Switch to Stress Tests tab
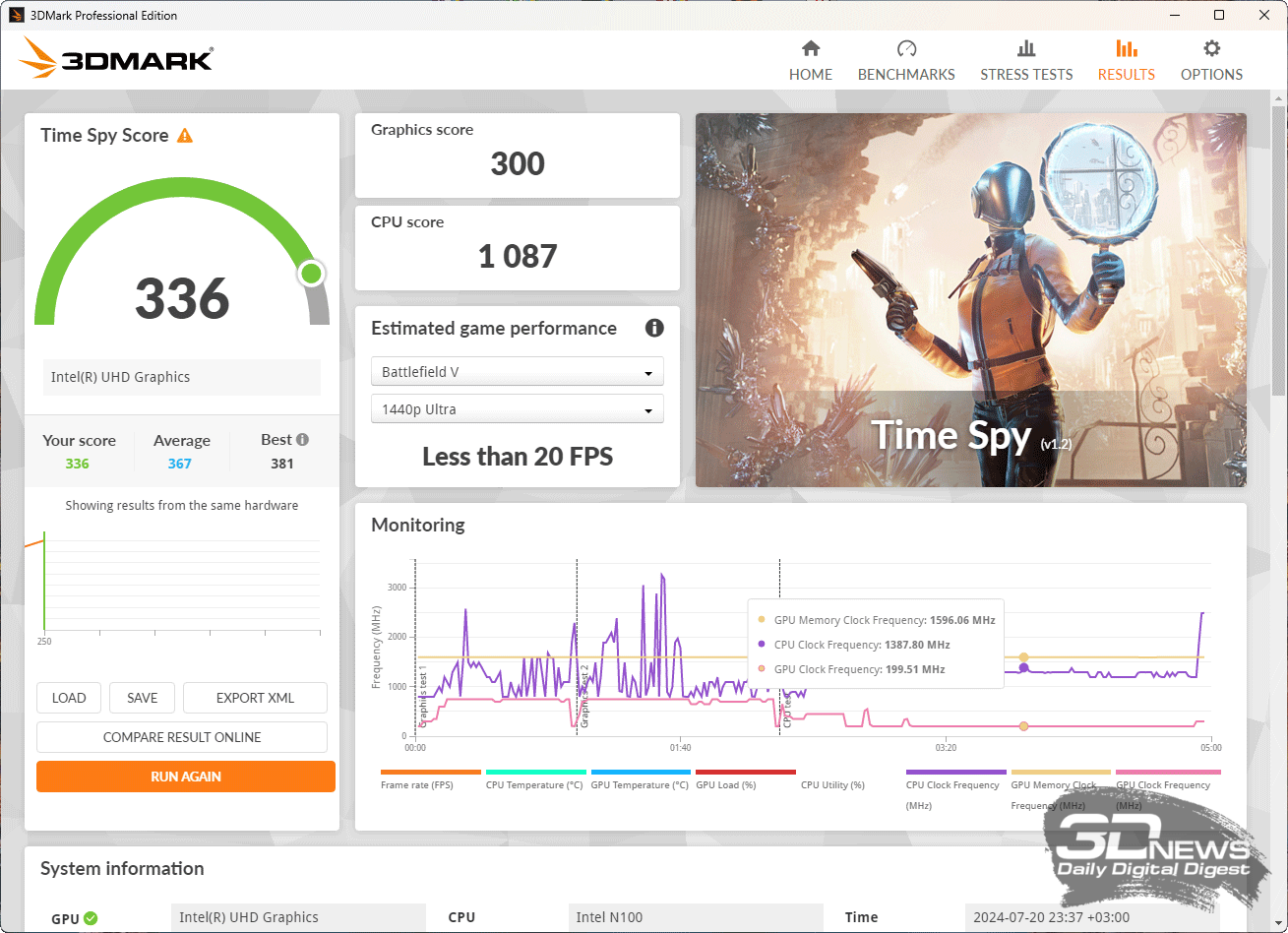This screenshot has width=1288, height=933. (1026, 61)
